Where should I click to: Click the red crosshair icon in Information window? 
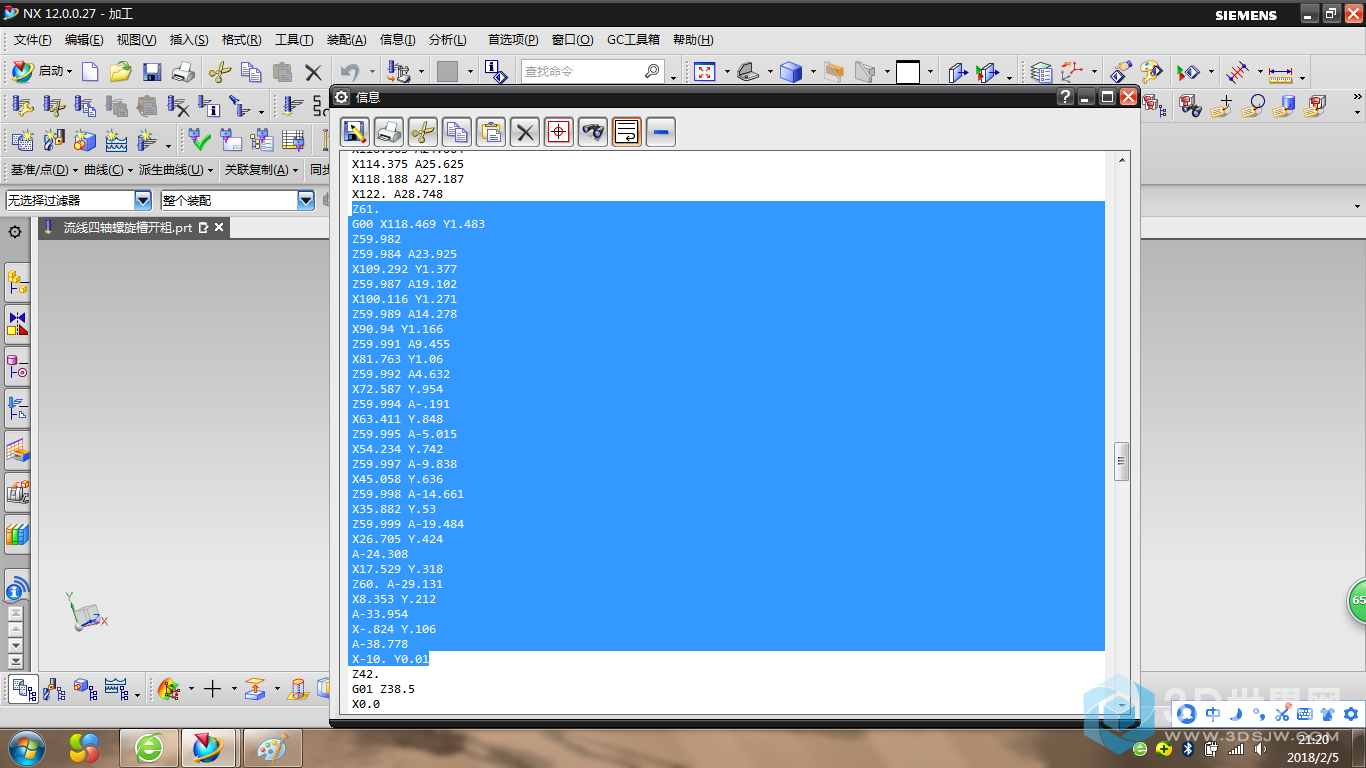click(x=559, y=131)
